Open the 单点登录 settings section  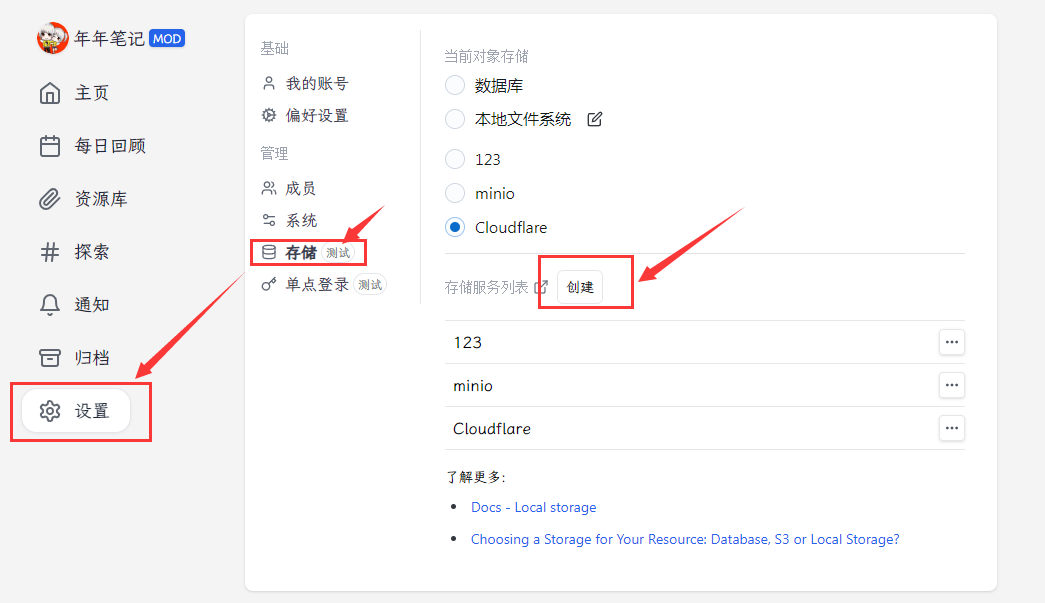tap(316, 285)
